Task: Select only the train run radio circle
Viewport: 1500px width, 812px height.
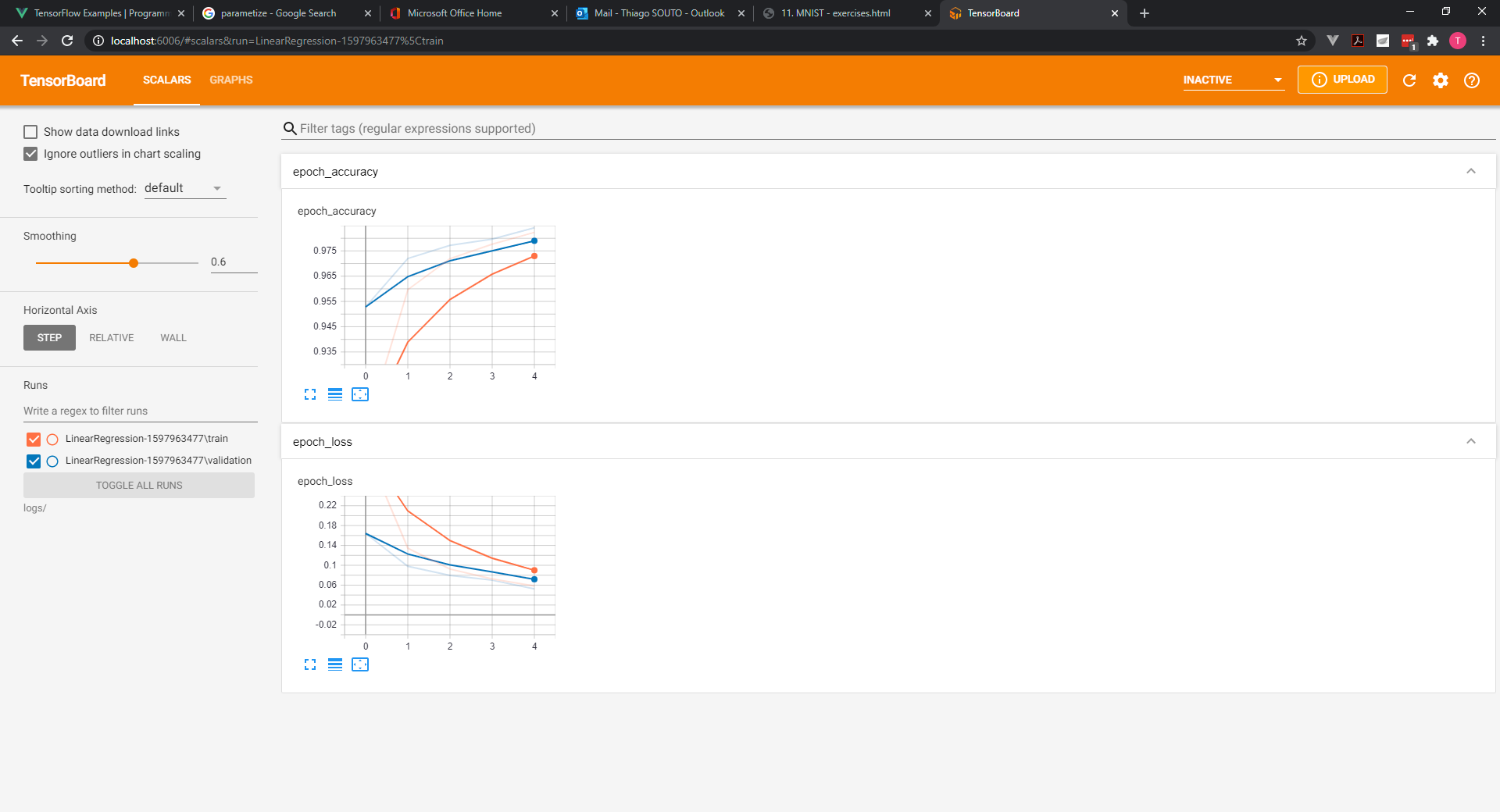Action: coord(52,440)
